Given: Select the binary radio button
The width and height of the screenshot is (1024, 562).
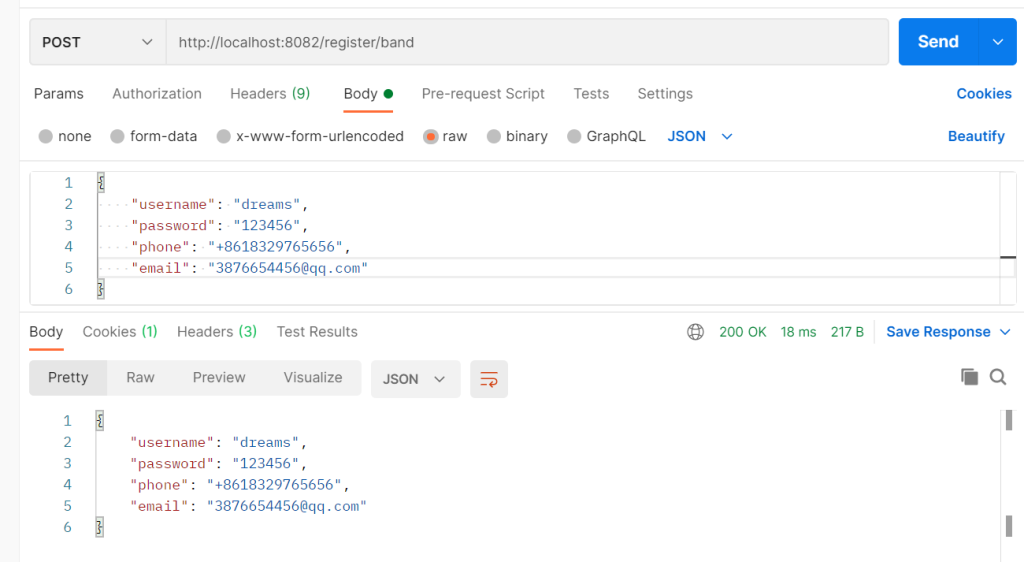Looking at the screenshot, I should (x=494, y=136).
